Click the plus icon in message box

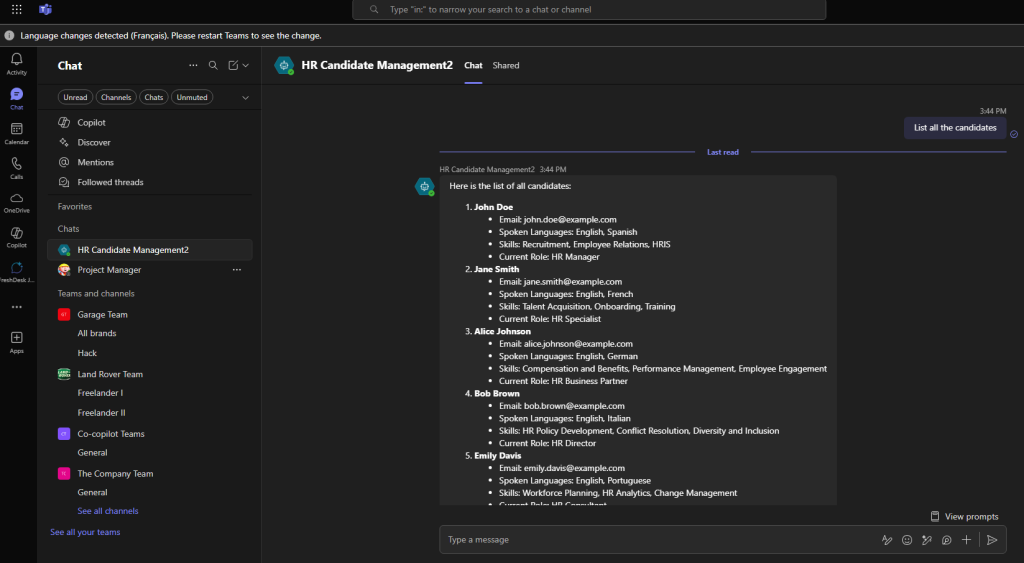pos(966,540)
